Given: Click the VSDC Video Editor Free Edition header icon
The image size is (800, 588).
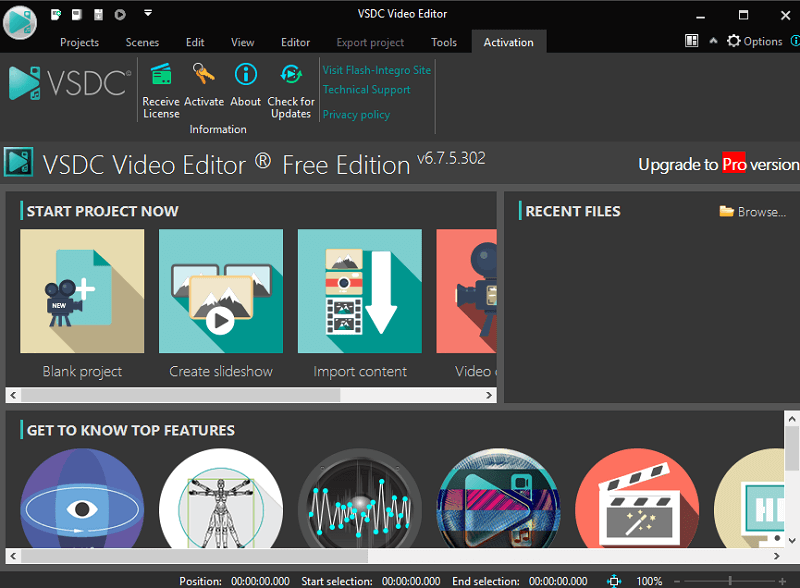Looking at the screenshot, I should click(x=19, y=162).
